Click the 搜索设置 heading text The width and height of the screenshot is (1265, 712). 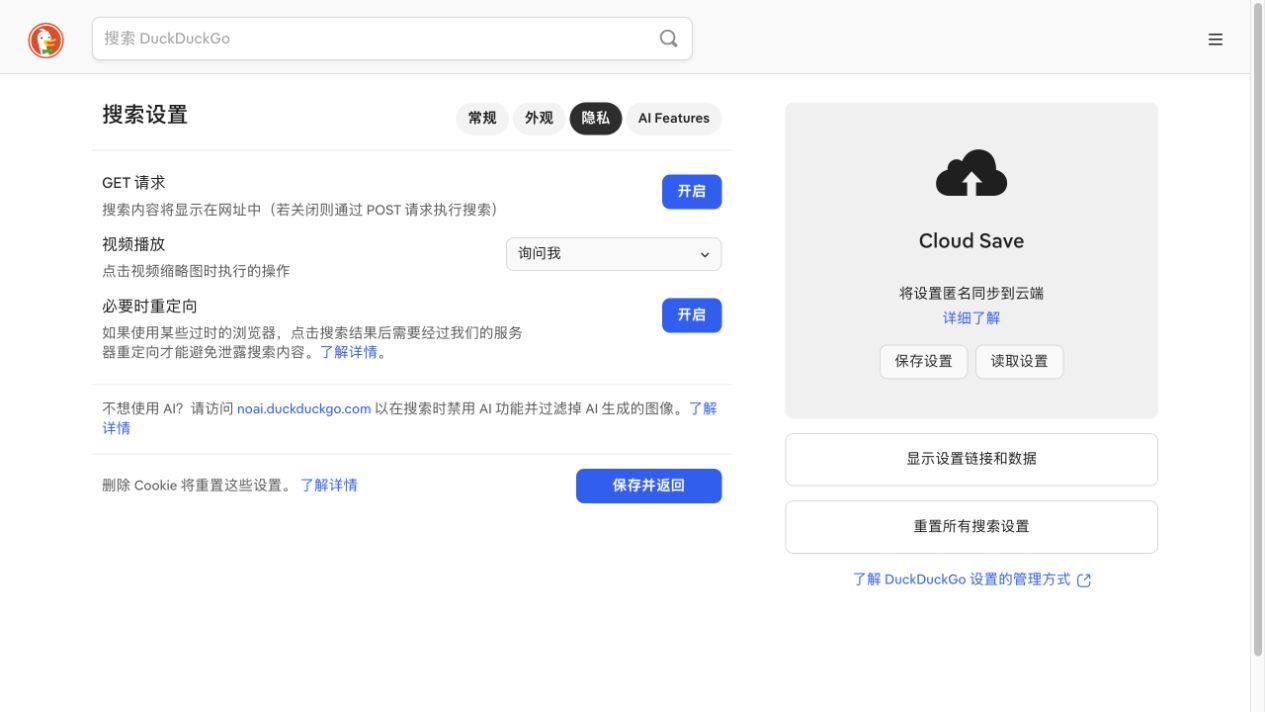pos(145,115)
